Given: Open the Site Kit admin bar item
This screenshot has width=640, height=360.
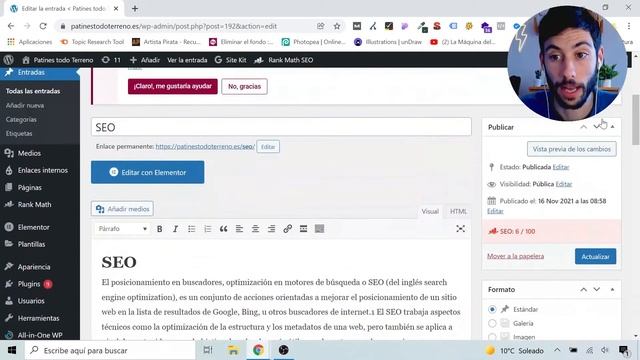Looking at the screenshot, I should (x=231, y=60).
